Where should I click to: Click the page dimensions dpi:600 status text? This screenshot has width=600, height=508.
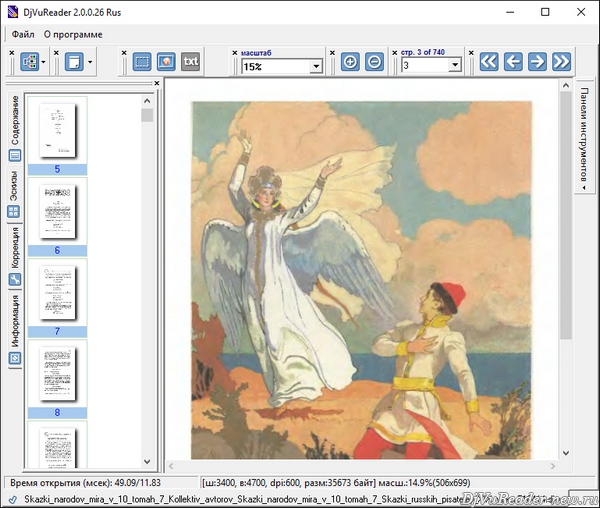tap(336, 483)
